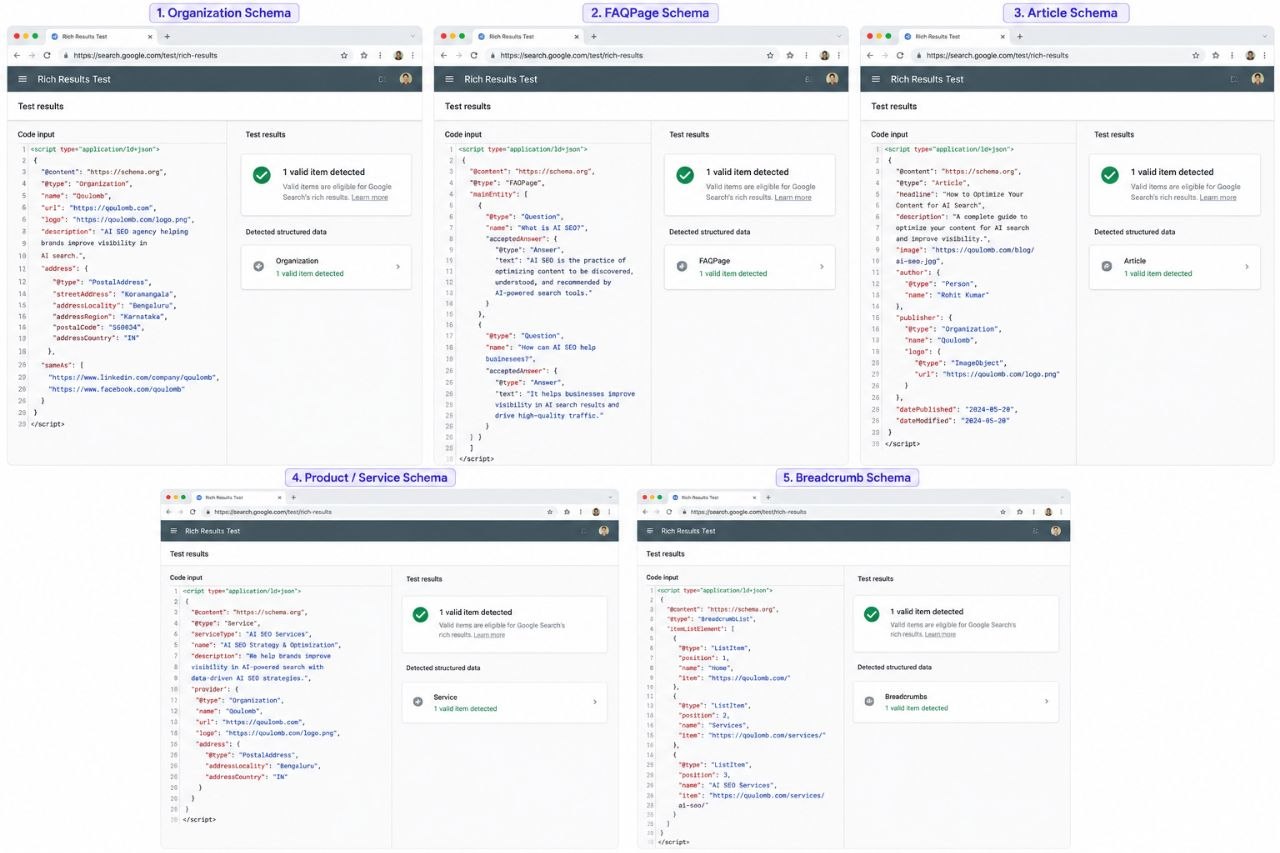
Task: Open hamburger menu in Organization Schema window
Action: click(23, 79)
